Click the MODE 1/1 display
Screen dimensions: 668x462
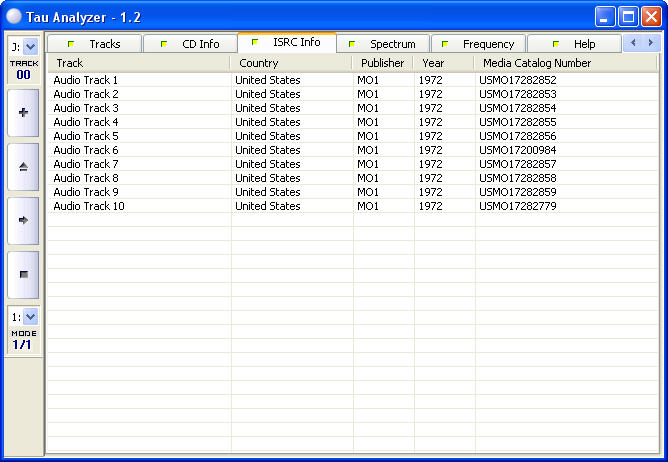tap(23, 340)
